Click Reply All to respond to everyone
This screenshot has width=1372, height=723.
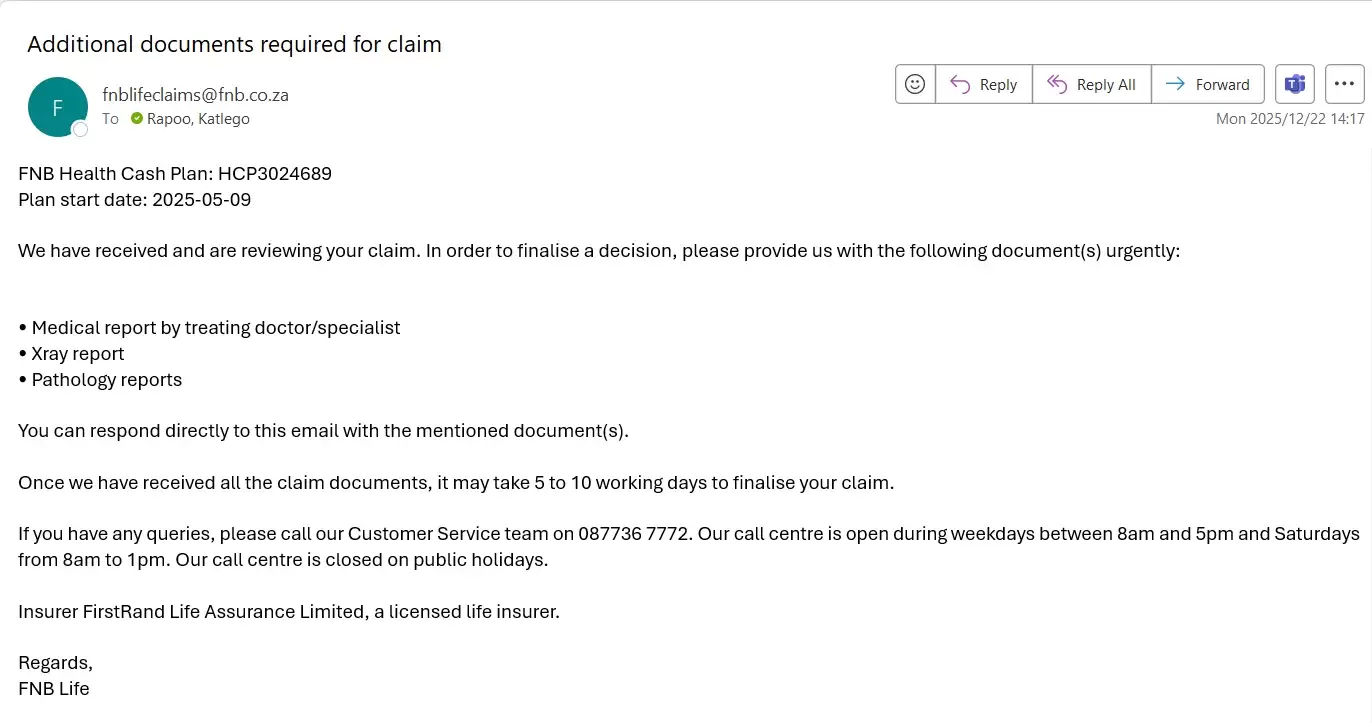[1092, 85]
